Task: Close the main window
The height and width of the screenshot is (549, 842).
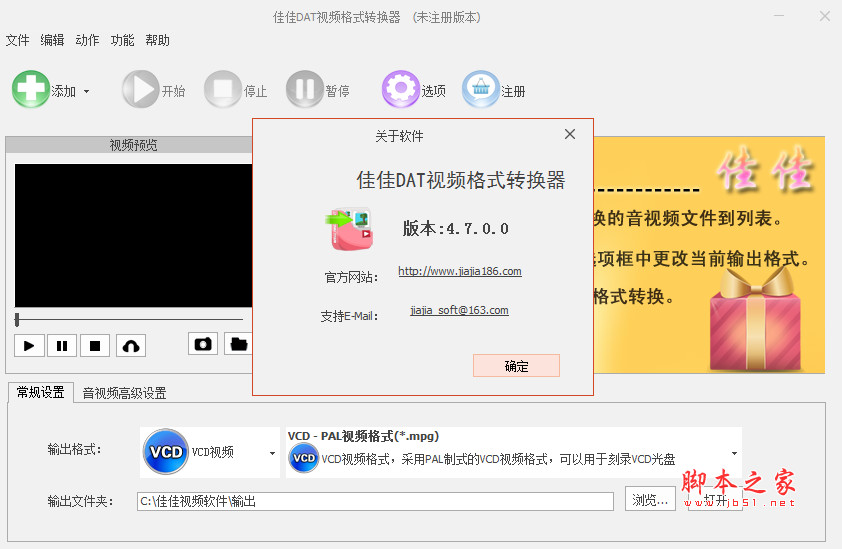Action: [825, 16]
